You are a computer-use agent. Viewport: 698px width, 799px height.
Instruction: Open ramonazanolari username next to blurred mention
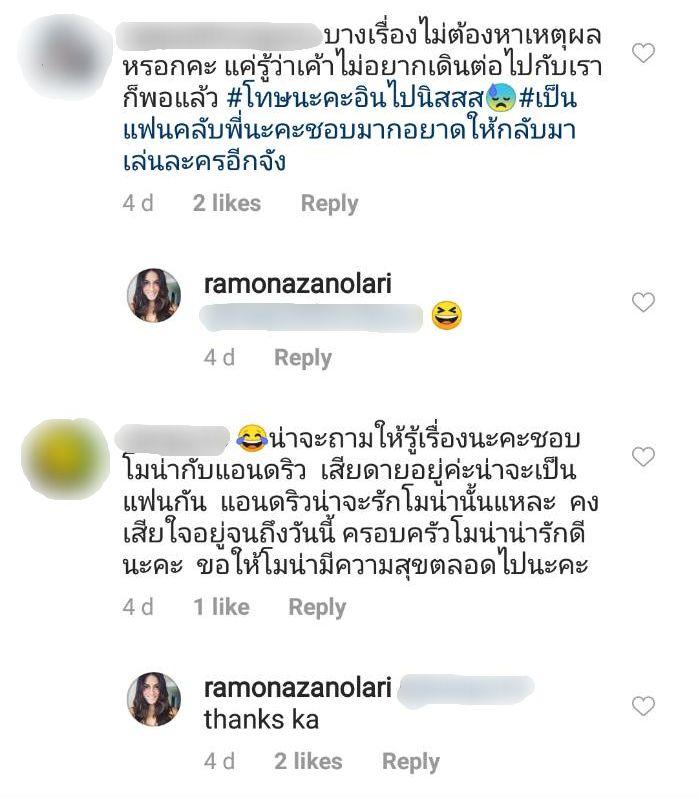click(x=298, y=687)
